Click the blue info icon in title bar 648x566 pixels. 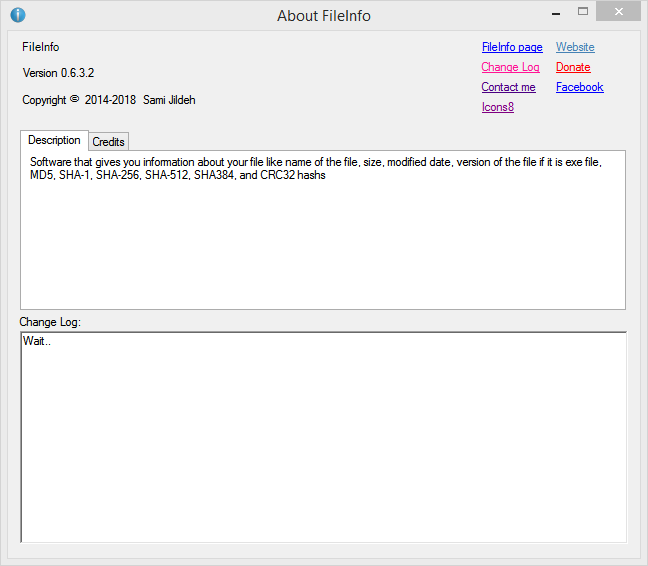pos(18,15)
